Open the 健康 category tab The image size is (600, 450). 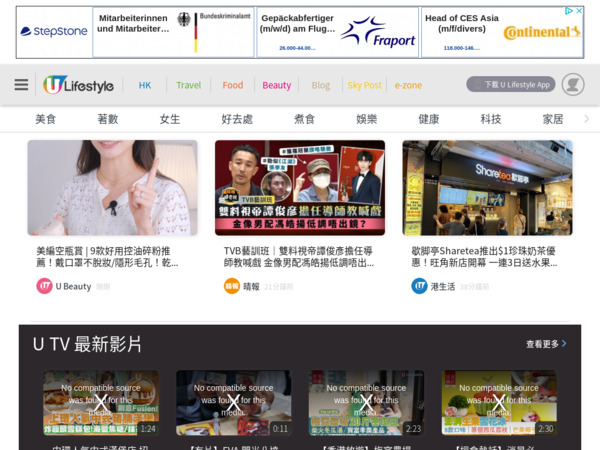pos(429,119)
